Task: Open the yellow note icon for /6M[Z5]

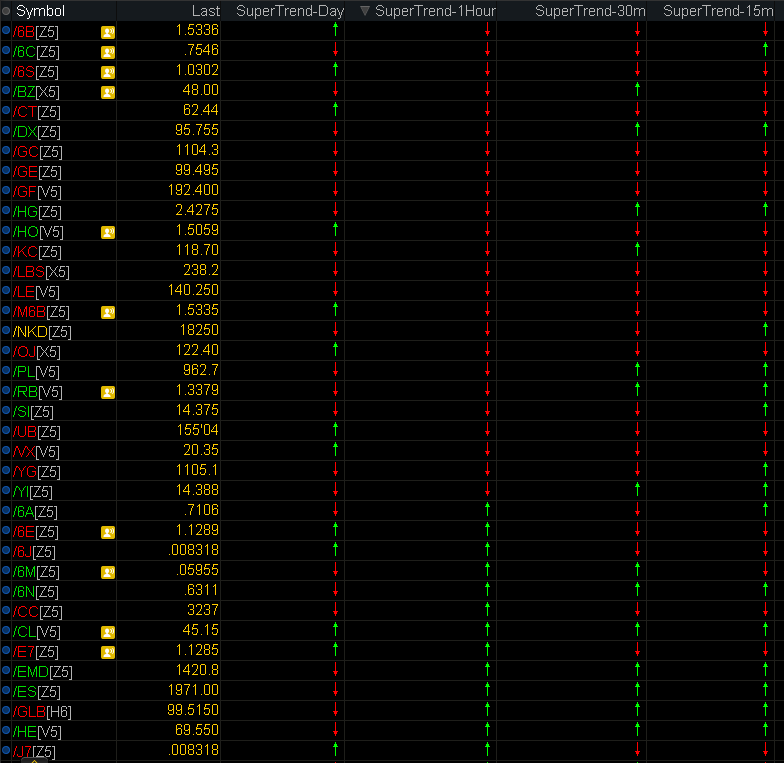Action: 108,572
